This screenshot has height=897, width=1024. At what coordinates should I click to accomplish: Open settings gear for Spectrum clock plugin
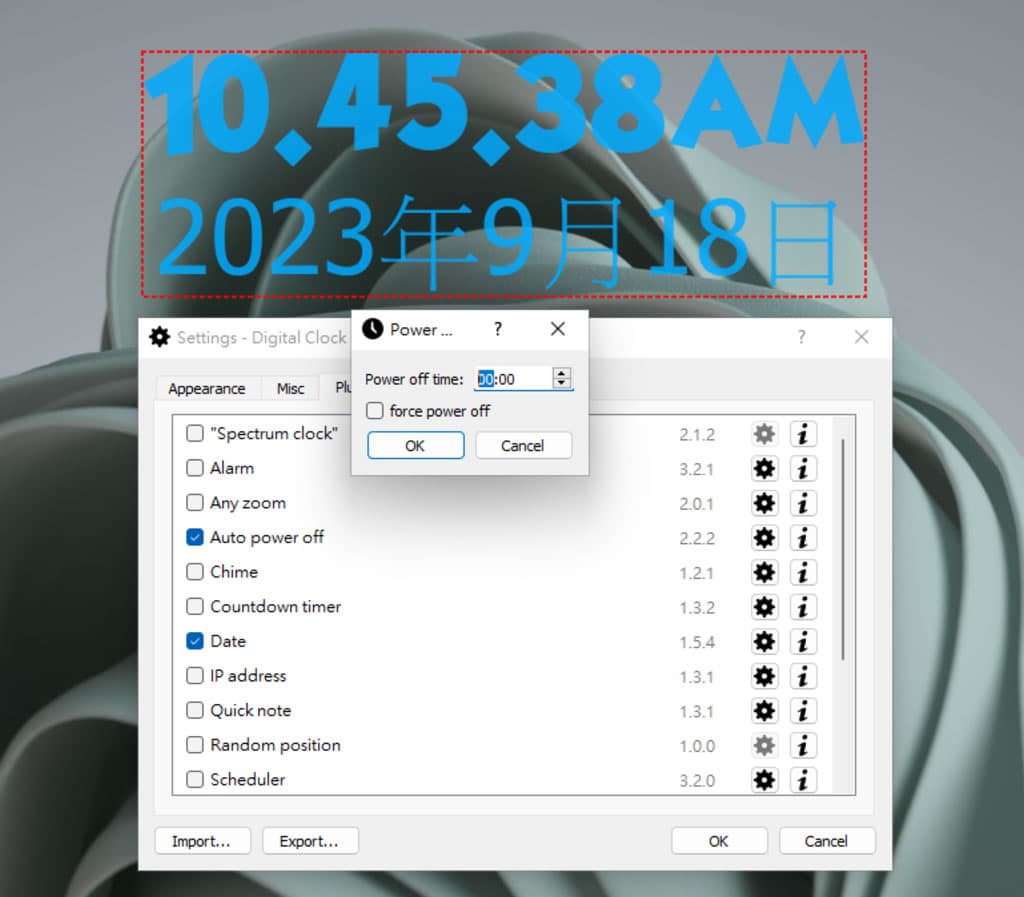[x=764, y=434]
